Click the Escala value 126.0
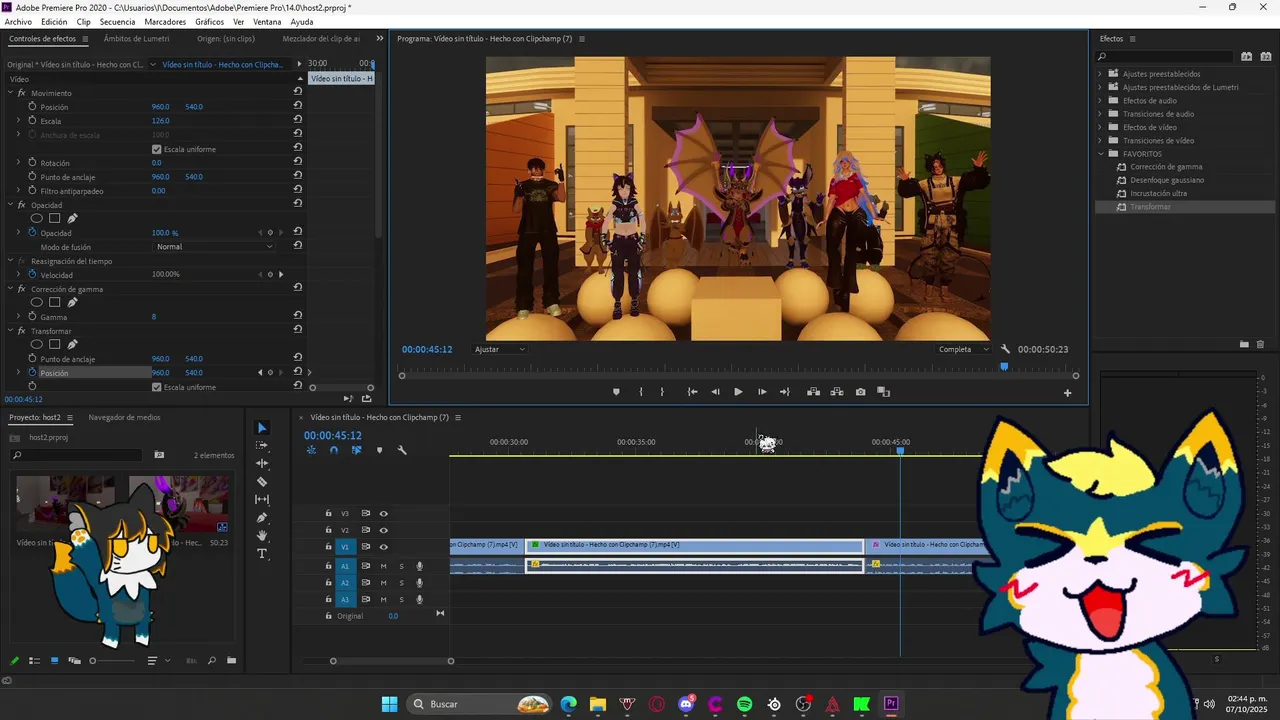Screen dimensions: 1280x720 (x=162, y=121)
